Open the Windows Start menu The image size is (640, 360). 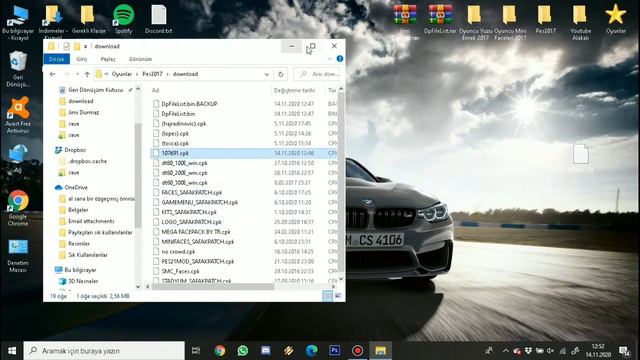pos(12,351)
